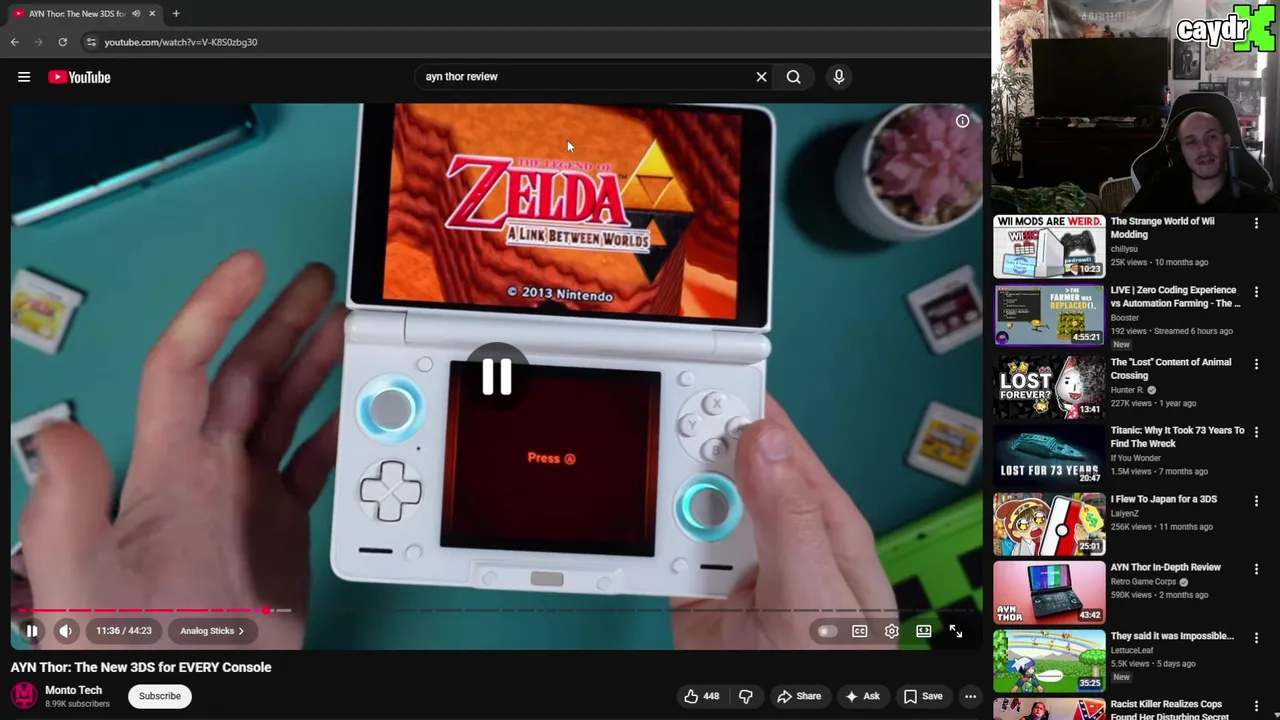Click the video title below the player

coord(141,667)
